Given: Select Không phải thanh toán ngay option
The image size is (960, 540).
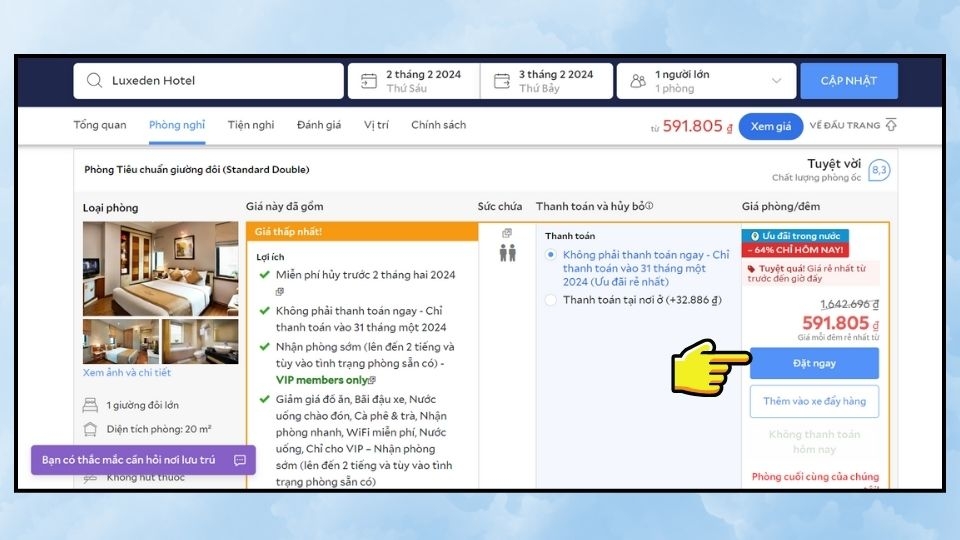Looking at the screenshot, I should click(551, 255).
